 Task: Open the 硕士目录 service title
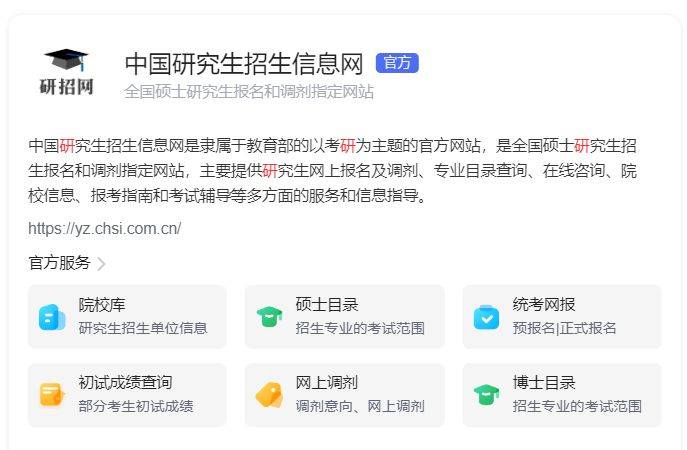point(327,305)
